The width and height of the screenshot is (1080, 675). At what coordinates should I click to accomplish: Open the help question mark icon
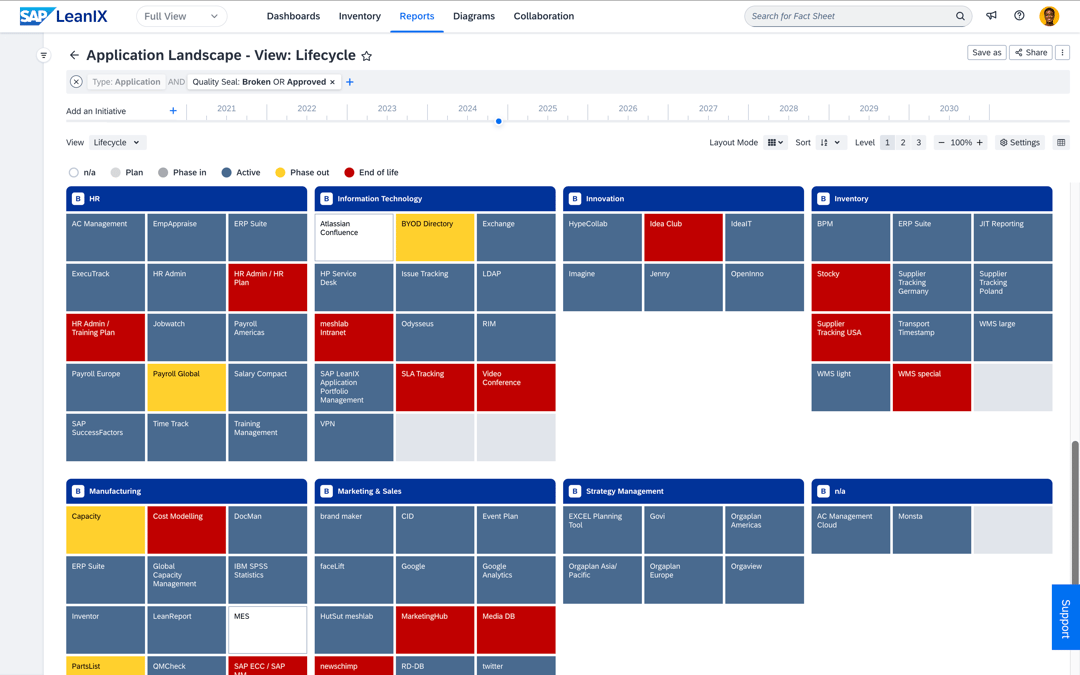pyautogui.click(x=1018, y=16)
